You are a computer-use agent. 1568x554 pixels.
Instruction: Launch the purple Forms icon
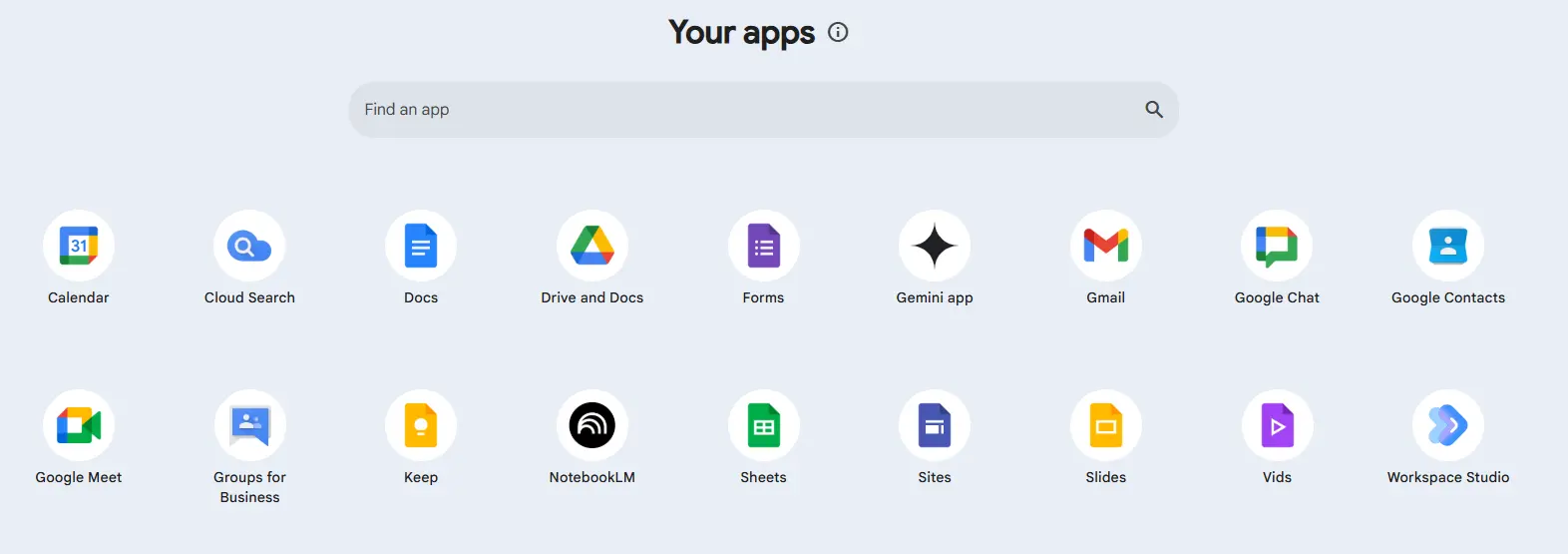[x=763, y=246]
